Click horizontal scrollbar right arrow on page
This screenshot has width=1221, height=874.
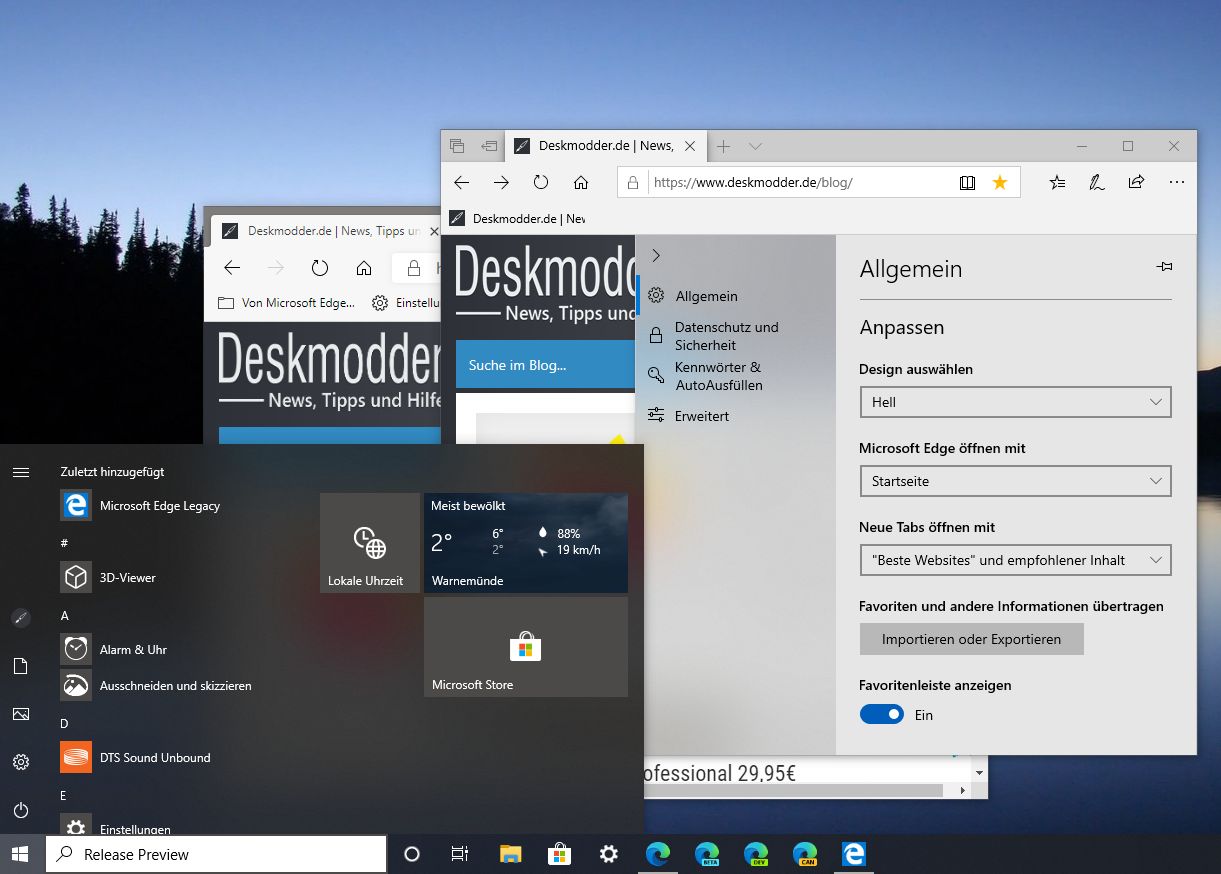point(963,790)
